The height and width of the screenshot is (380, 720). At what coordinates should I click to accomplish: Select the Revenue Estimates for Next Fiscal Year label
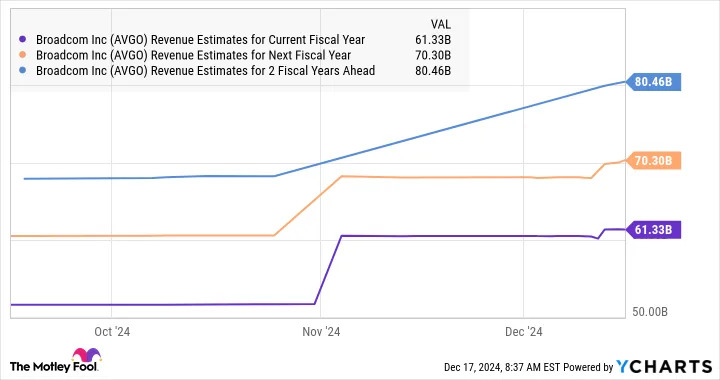(x=193, y=56)
